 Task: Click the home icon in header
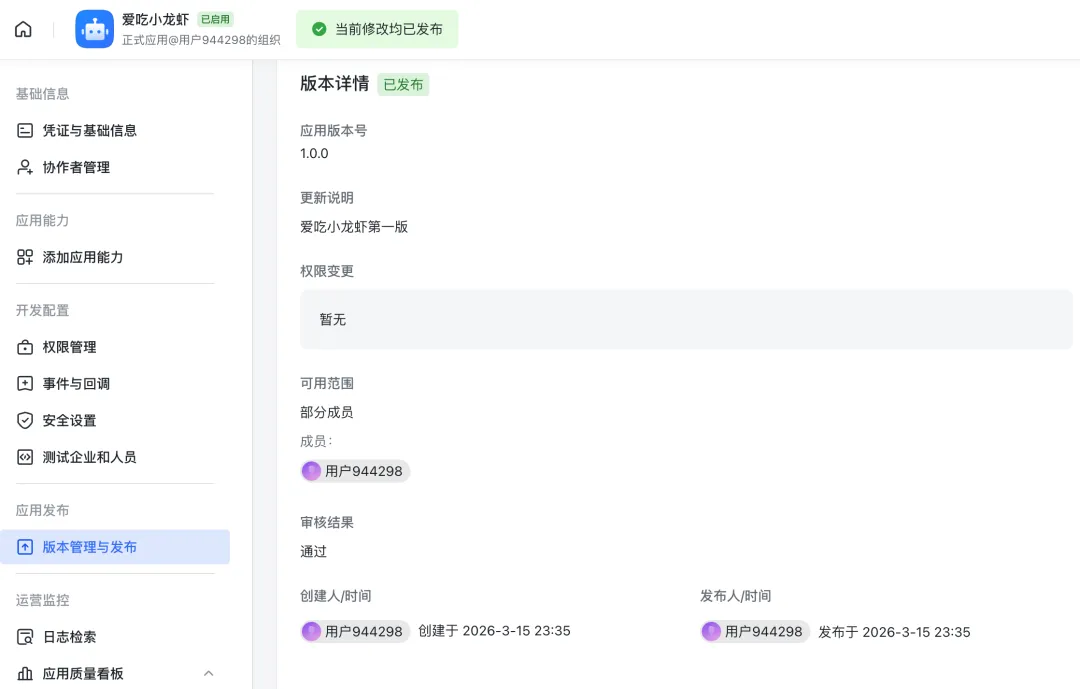[x=23, y=29]
